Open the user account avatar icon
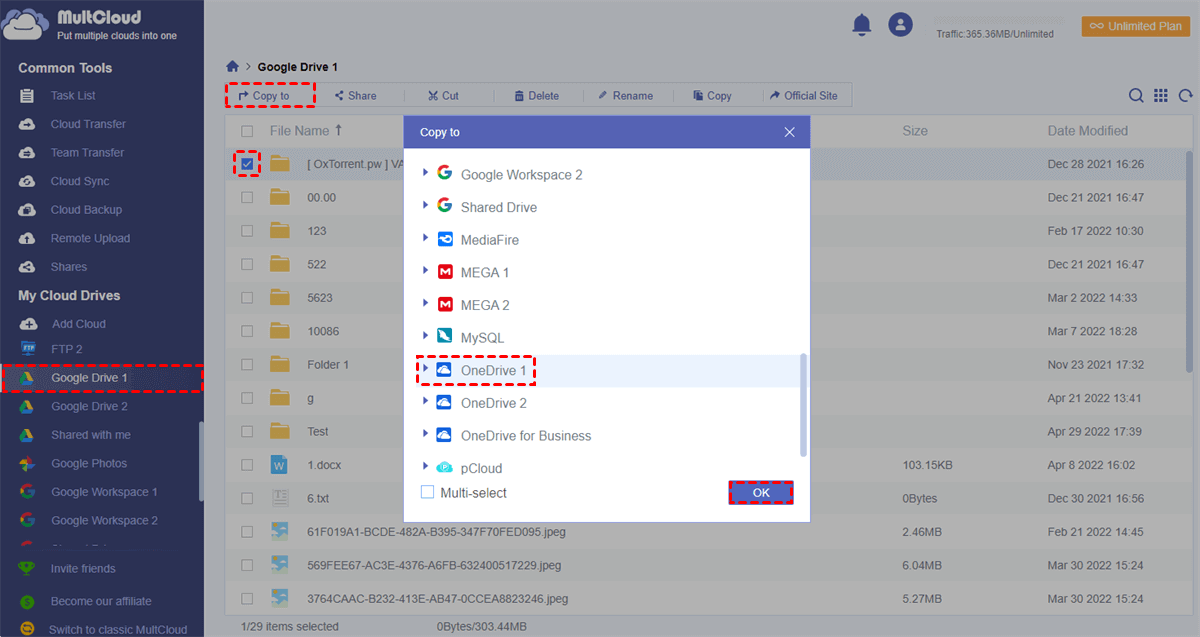The image size is (1200, 637). click(x=901, y=25)
